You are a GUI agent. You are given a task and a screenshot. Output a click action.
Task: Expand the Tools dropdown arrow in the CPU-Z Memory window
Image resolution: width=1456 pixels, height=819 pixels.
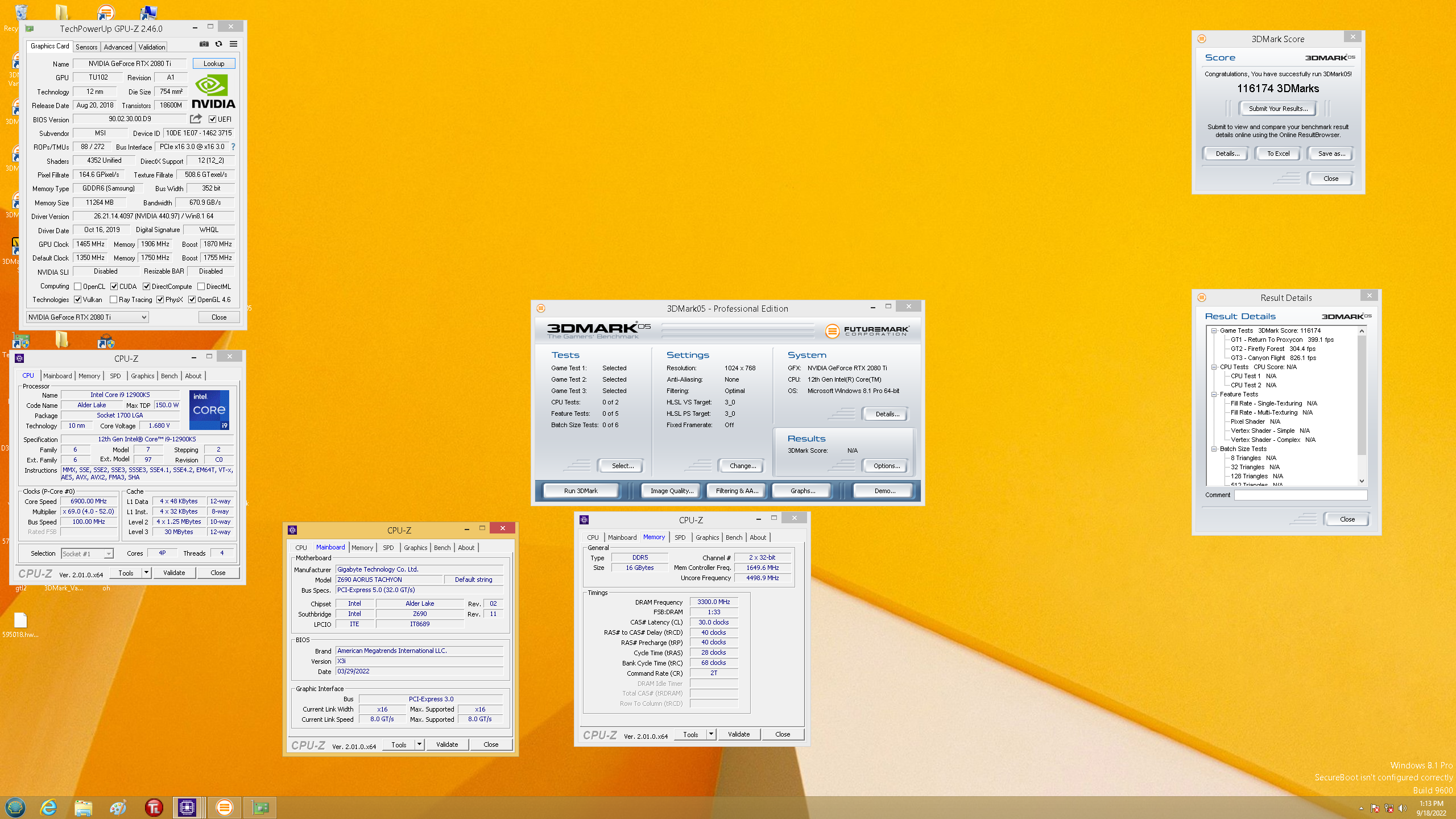(711, 734)
